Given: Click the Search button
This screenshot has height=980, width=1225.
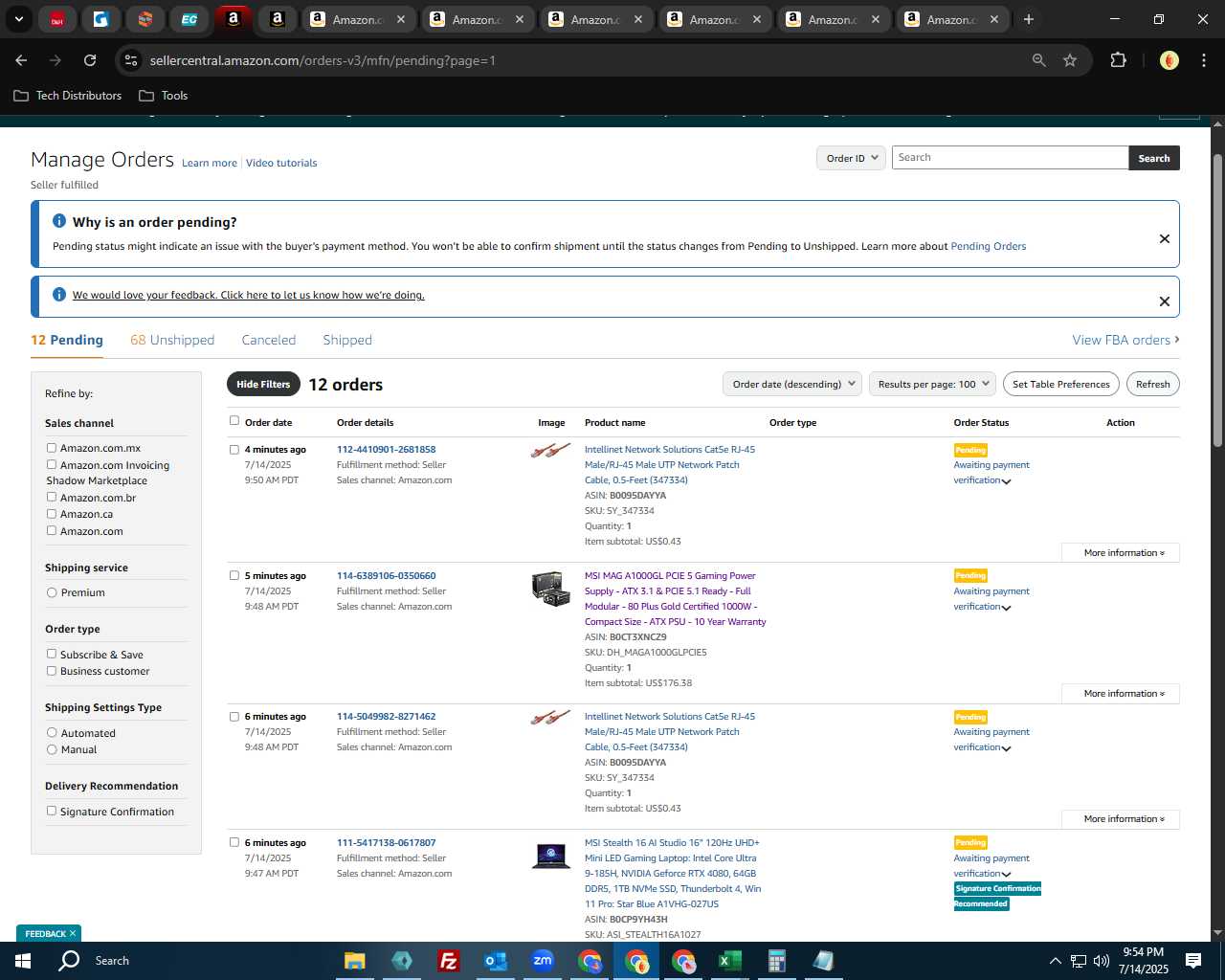Looking at the screenshot, I should tap(1154, 158).
